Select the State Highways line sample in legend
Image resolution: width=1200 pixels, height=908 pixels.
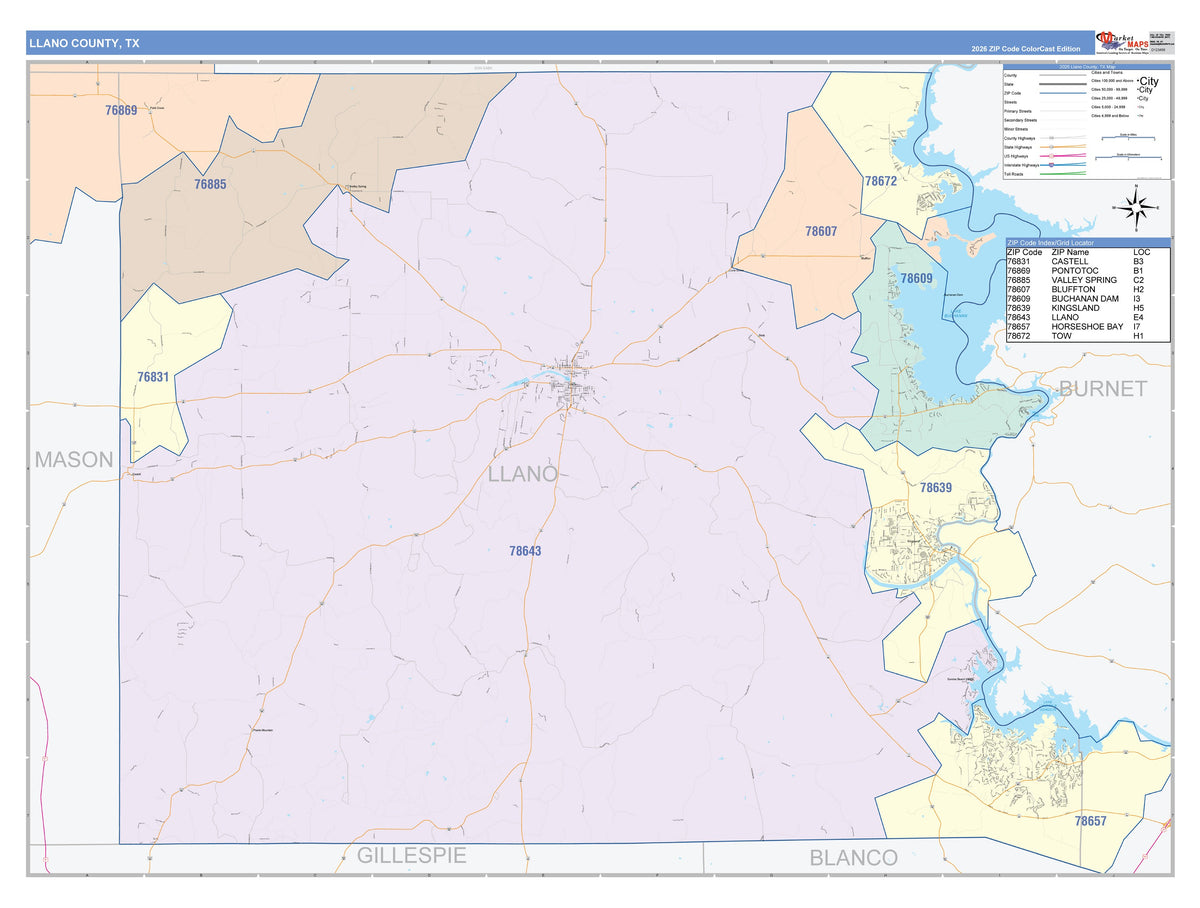point(1063,147)
